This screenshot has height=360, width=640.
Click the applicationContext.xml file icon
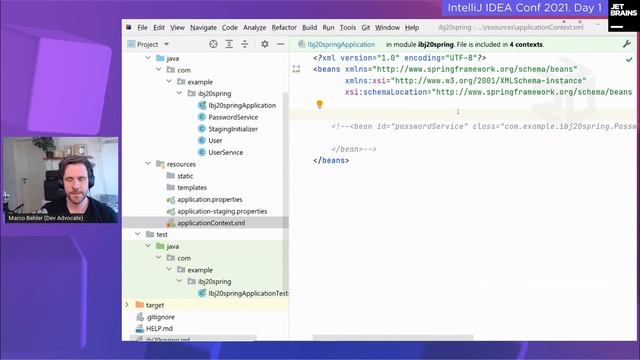171,223
